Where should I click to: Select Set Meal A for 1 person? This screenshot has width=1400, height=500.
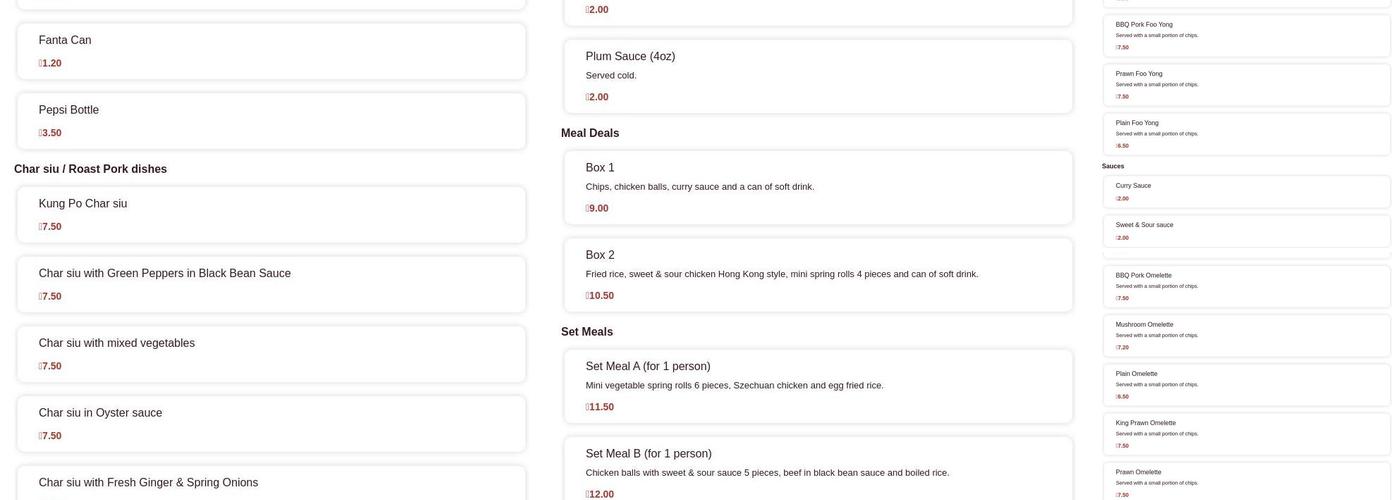point(818,386)
